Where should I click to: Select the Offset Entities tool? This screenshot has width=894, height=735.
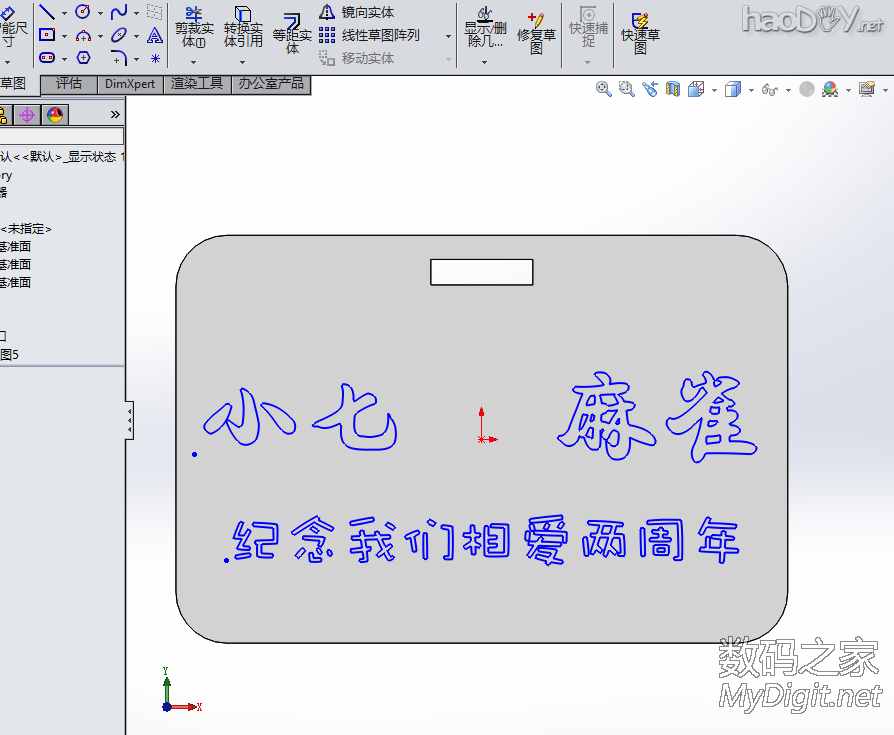click(x=291, y=30)
